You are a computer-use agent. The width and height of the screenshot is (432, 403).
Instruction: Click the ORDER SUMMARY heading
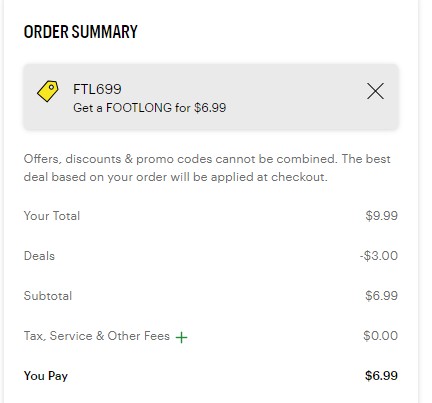click(x=80, y=32)
